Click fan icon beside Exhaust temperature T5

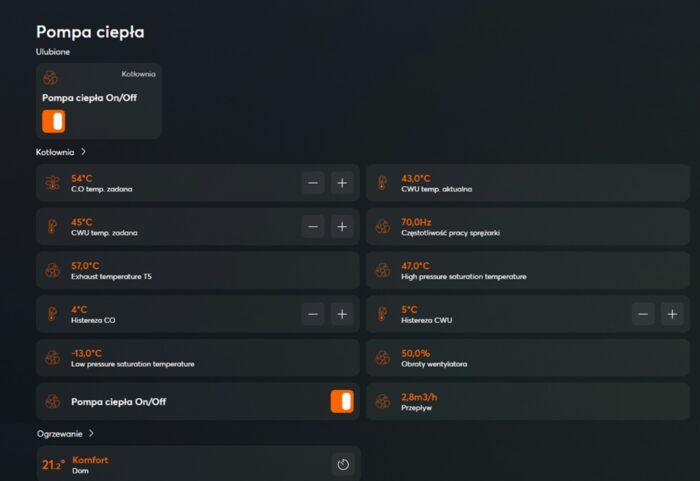(x=52, y=270)
